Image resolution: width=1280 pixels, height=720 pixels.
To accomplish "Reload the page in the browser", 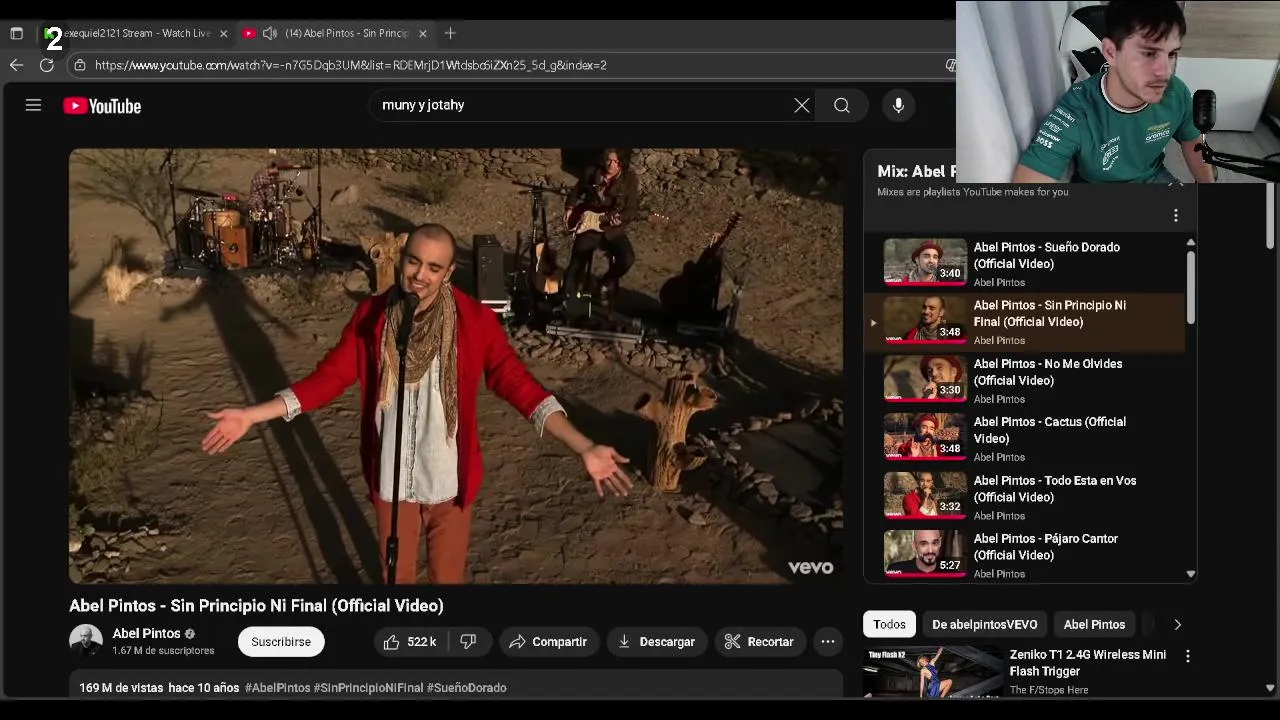I will [46, 65].
